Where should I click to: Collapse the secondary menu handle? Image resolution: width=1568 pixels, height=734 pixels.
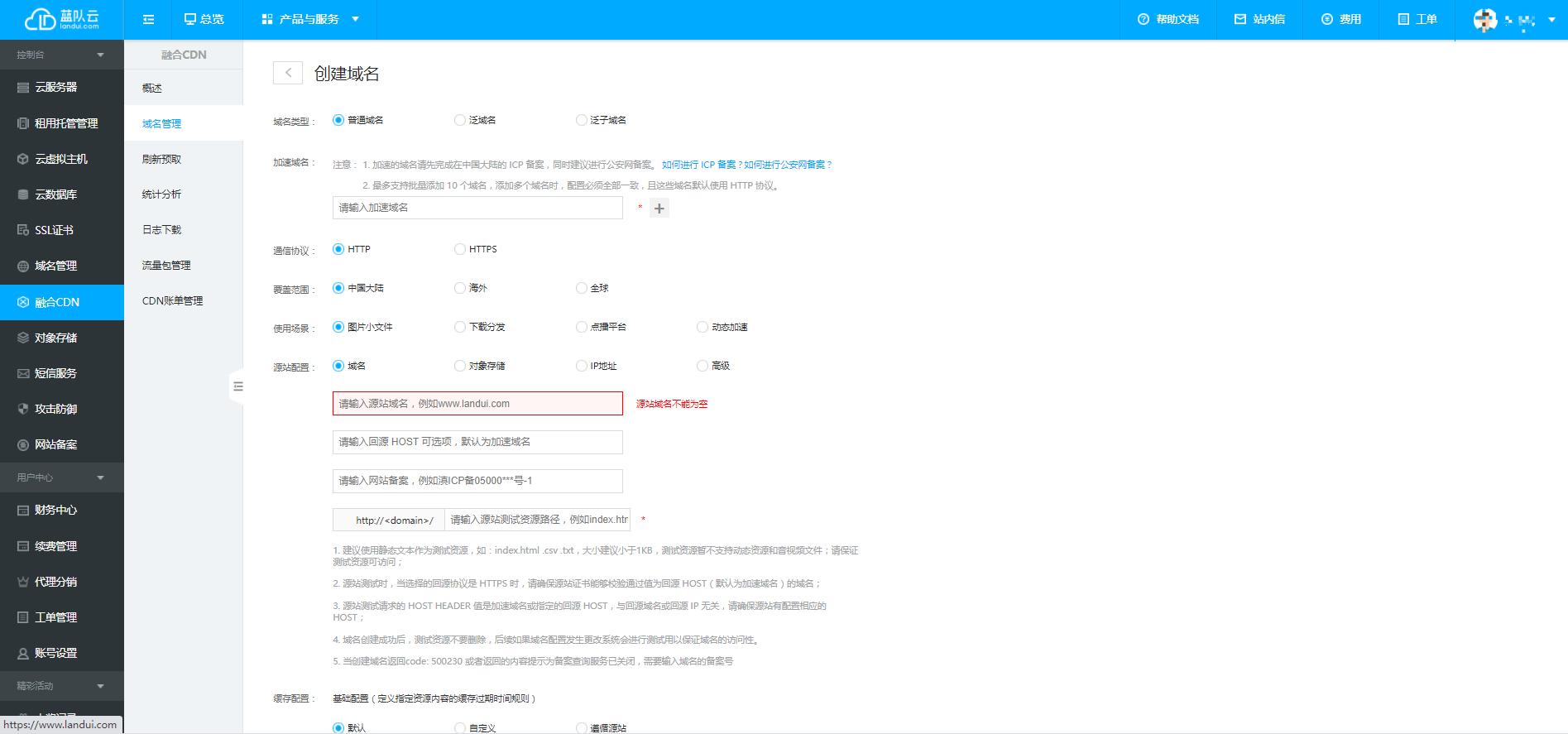pyautogui.click(x=237, y=386)
